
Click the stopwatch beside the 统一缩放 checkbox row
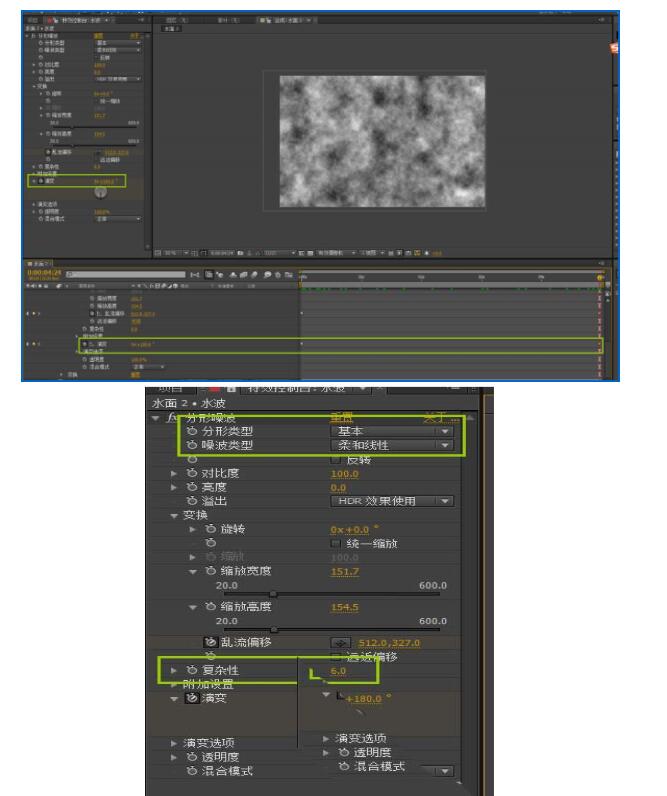point(211,543)
